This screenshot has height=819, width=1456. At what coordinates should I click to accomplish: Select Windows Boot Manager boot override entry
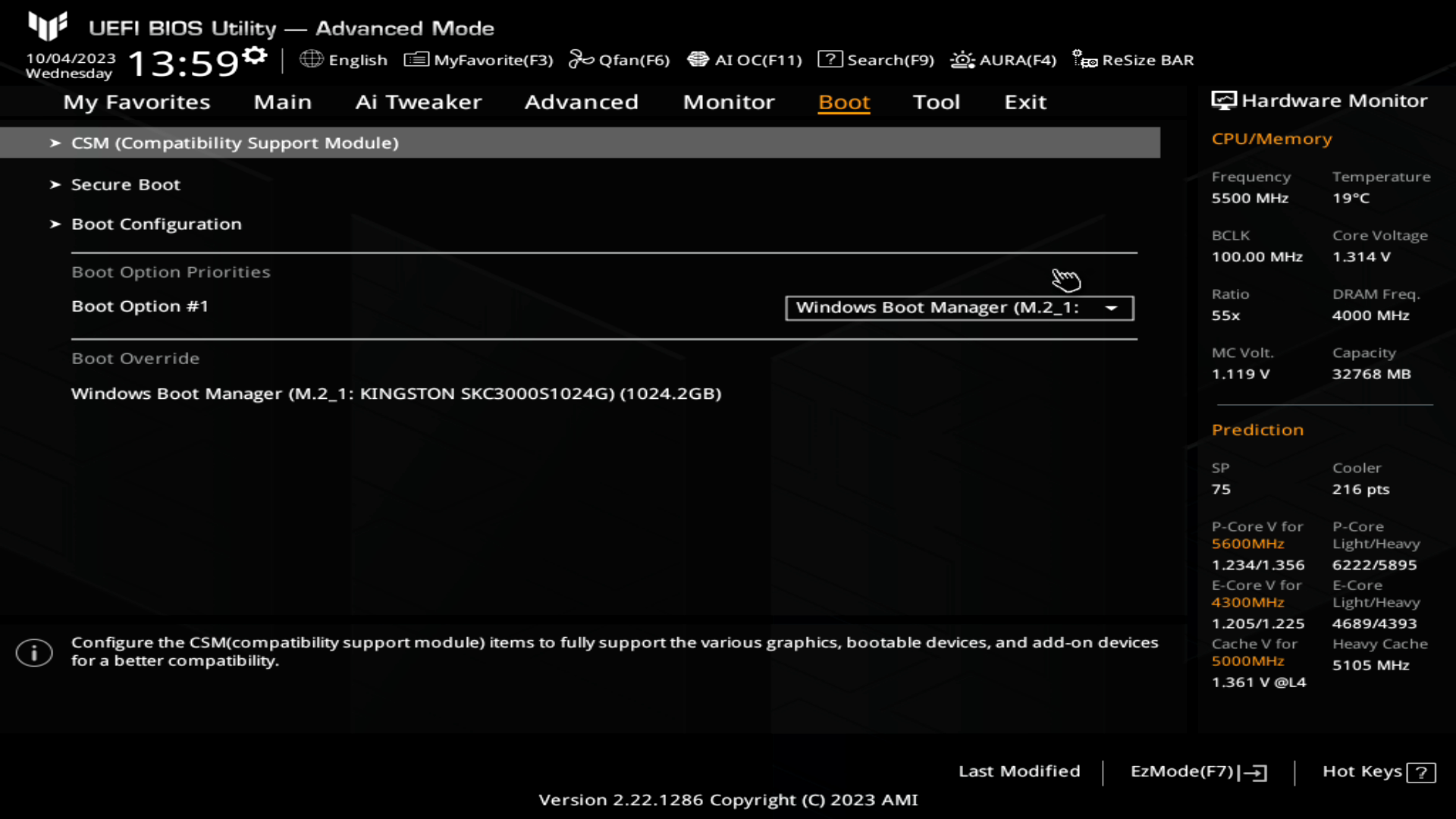point(396,394)
